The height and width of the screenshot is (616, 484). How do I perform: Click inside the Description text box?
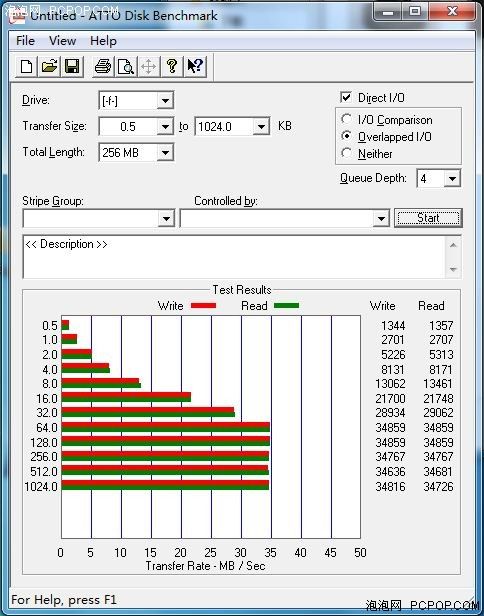coord(234,257)
